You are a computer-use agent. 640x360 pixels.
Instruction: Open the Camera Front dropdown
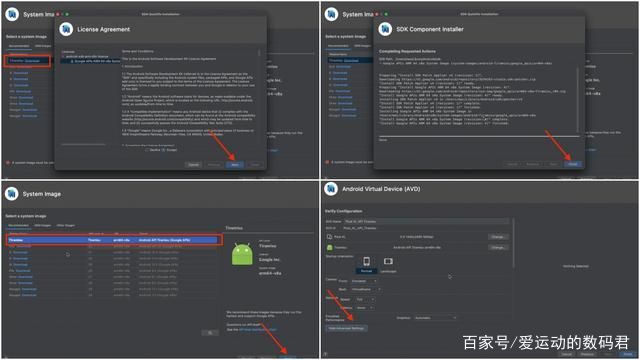click(364, 281)
